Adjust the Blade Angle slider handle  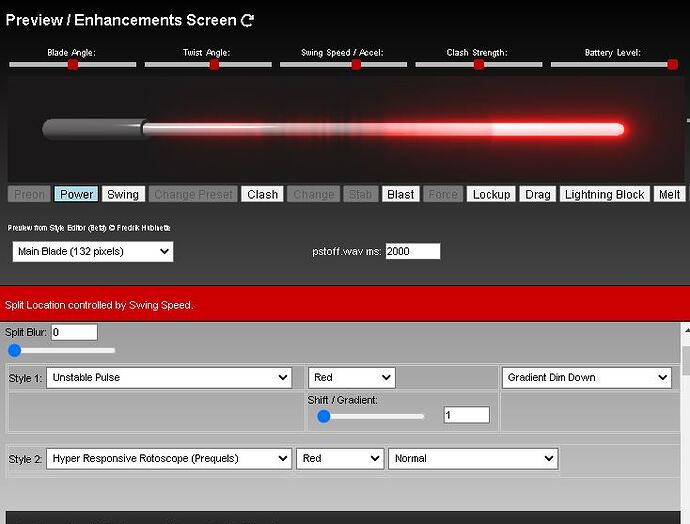pos(73,65)
